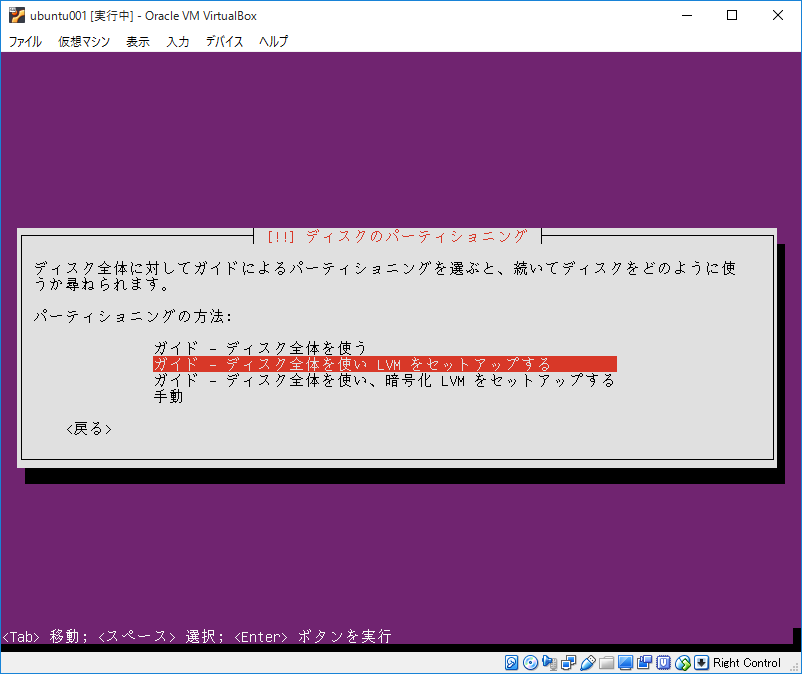Click the audio status icon
This screenshot has height=674, width=802.
[x=550, y=662]
